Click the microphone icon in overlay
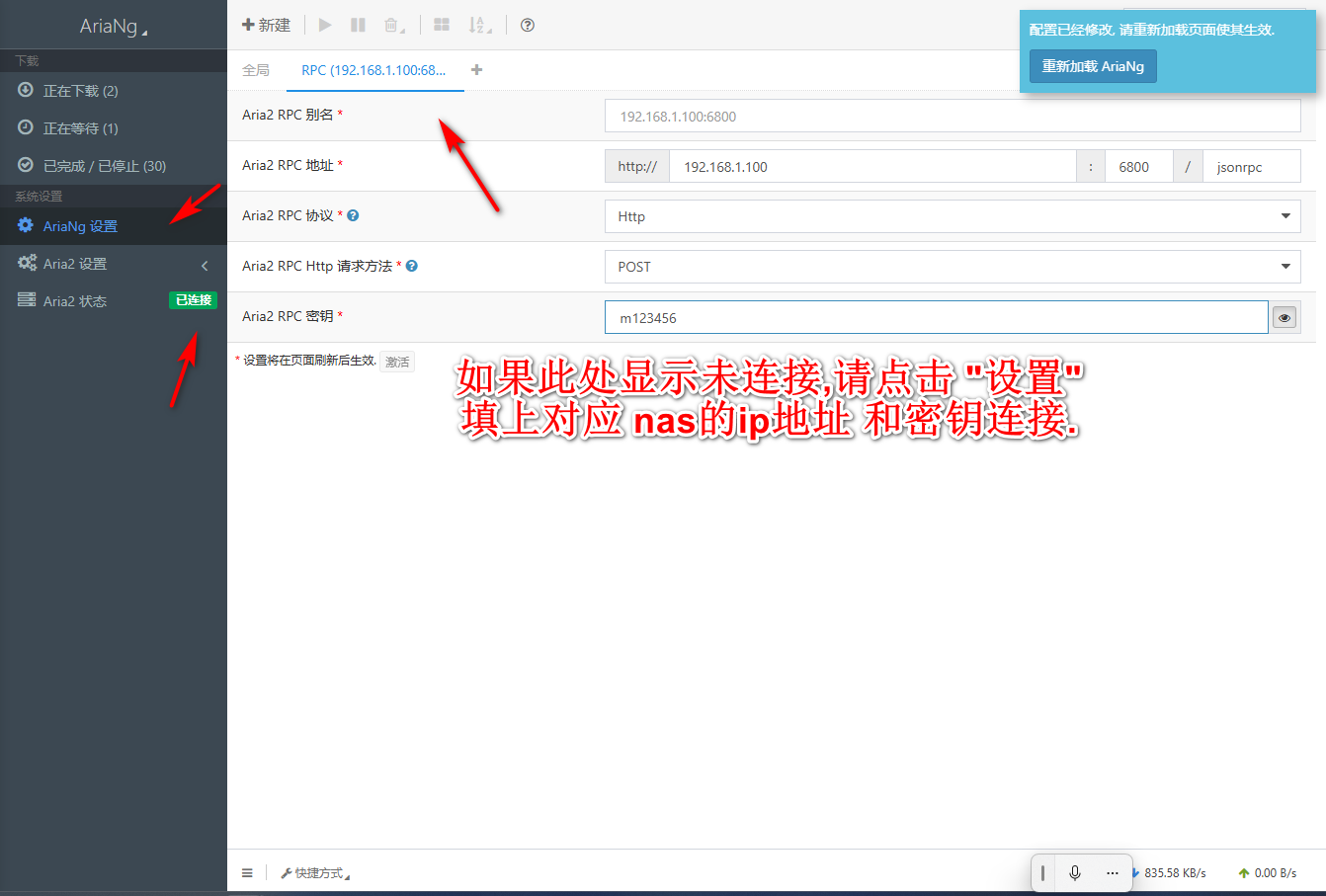The image size is (1326, 896). pos(1075,872)
